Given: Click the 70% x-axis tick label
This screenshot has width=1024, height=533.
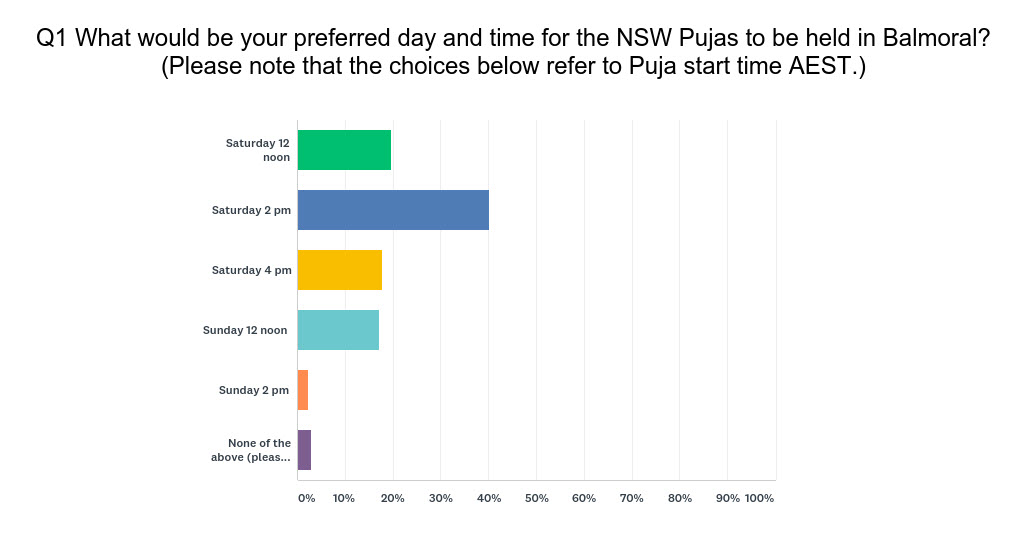Looking at the screenshot, I should 632,498.
